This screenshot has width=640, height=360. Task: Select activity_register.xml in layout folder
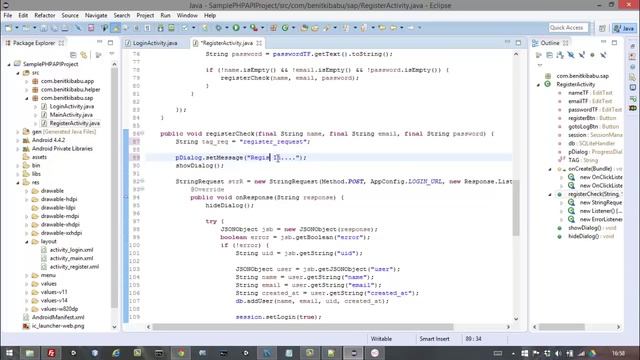(x=74, y=267)
